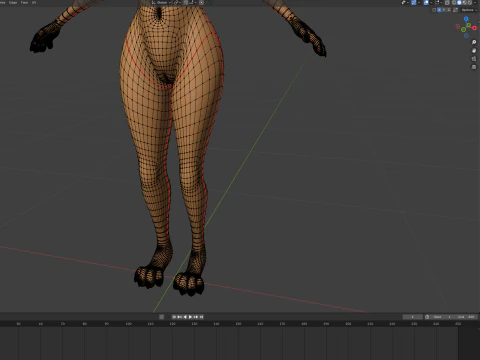This screenshot has width=480, height=360.
Task: Open the UV menu in viewport header
Action: pyautogui.click(x=34, y=2)
